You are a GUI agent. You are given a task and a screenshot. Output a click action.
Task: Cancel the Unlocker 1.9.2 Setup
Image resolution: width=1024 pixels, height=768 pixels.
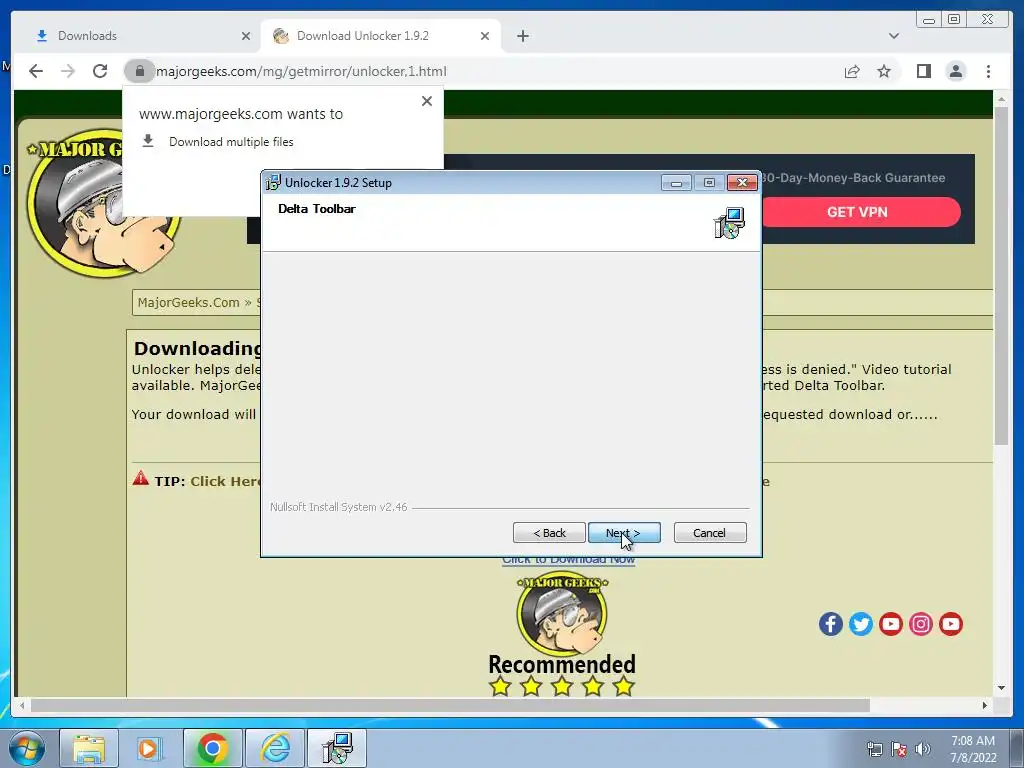click(709, 533)
